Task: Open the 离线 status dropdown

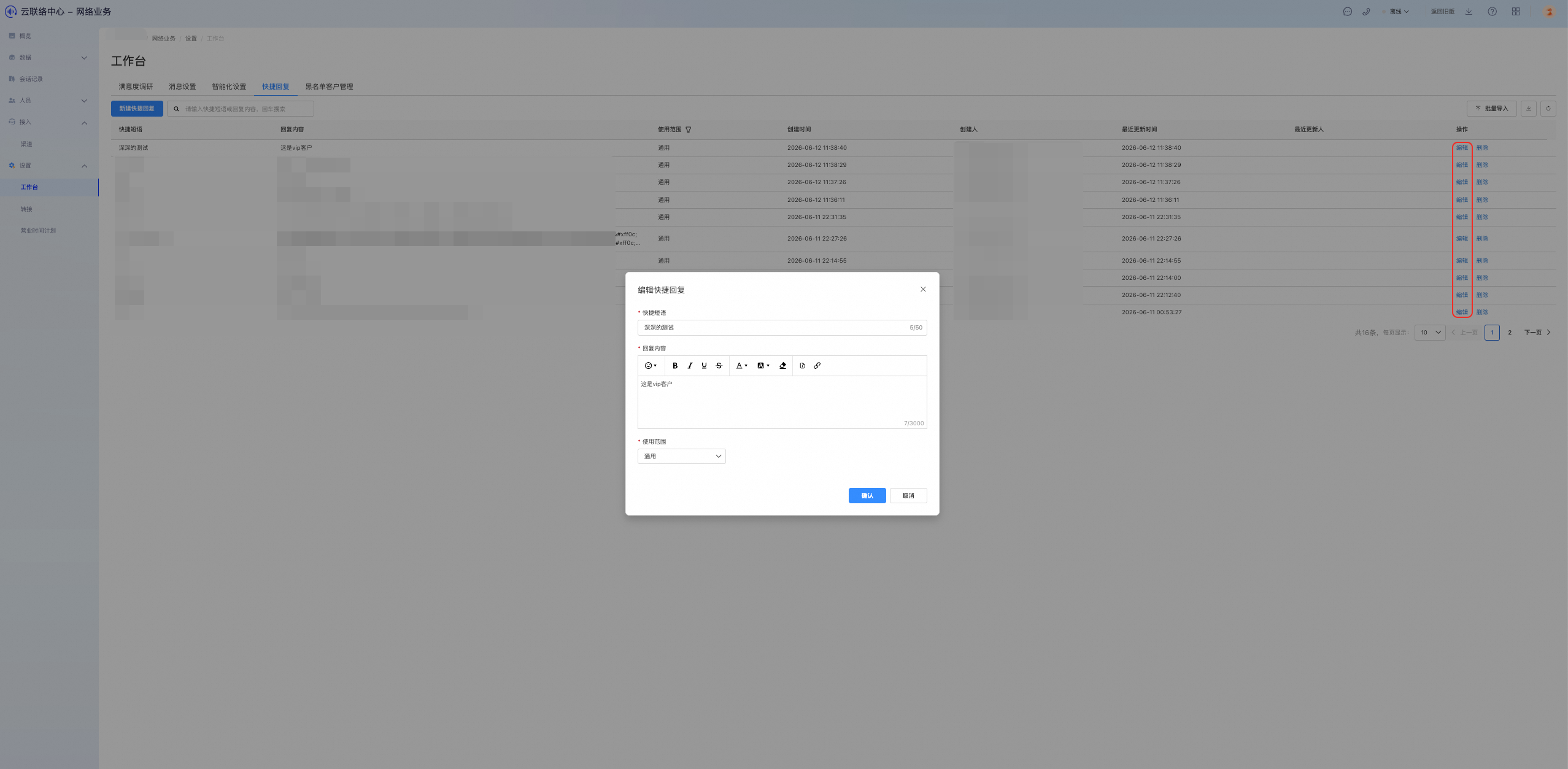Action: pyautogui.click(x=1396, y=12)
